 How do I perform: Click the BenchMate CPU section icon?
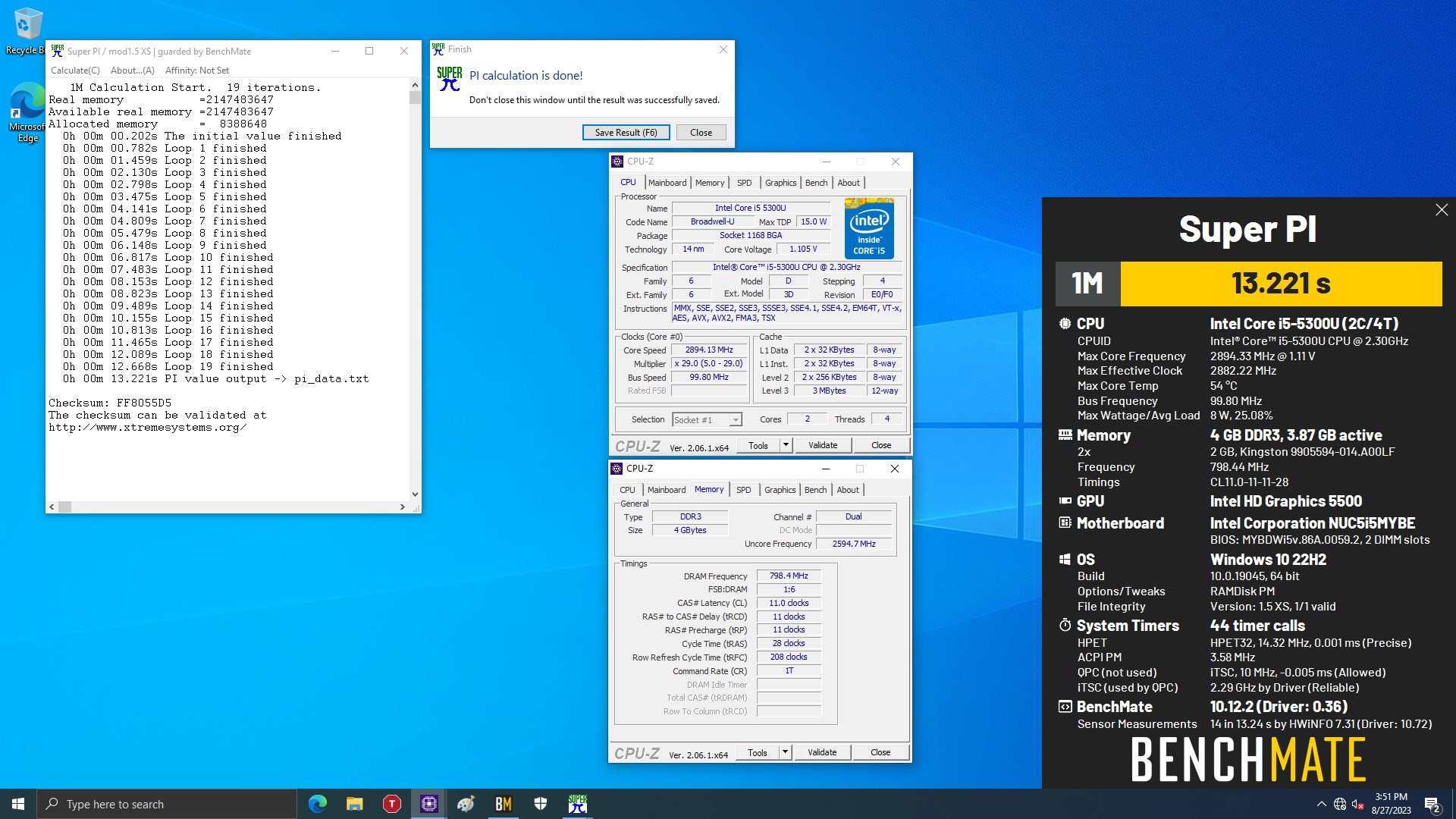[x=1065, y=324]
